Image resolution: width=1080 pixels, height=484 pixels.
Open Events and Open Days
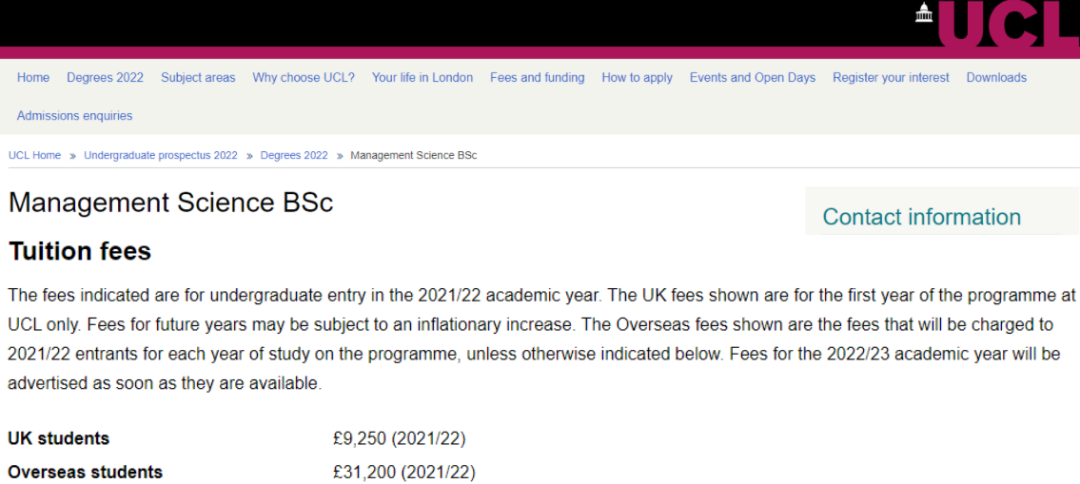point(752,78)
